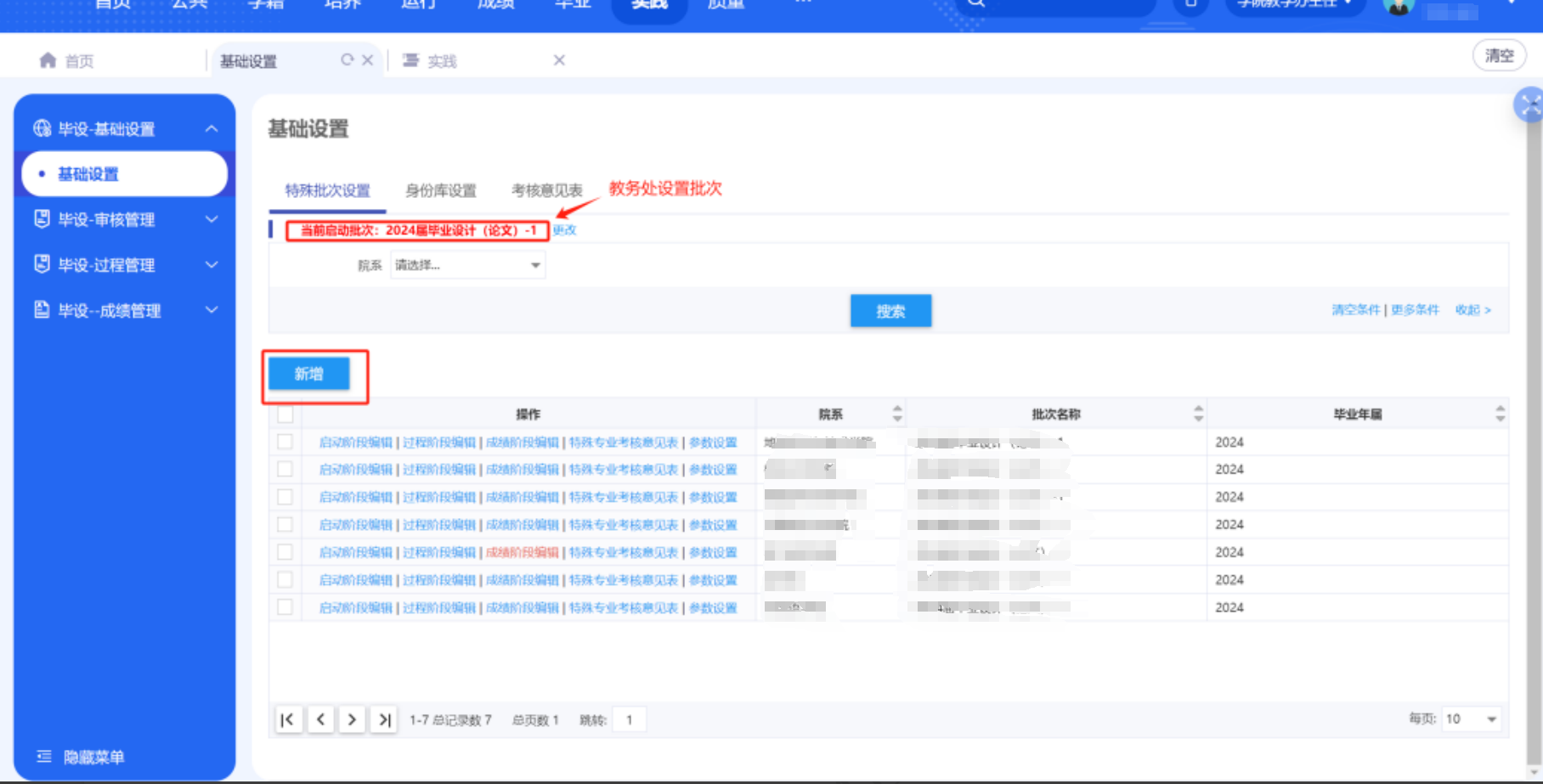Open 特殊专业考核意见表 in the third row
The height and width of the screenshot is (784, 1543).
point(624,498)
